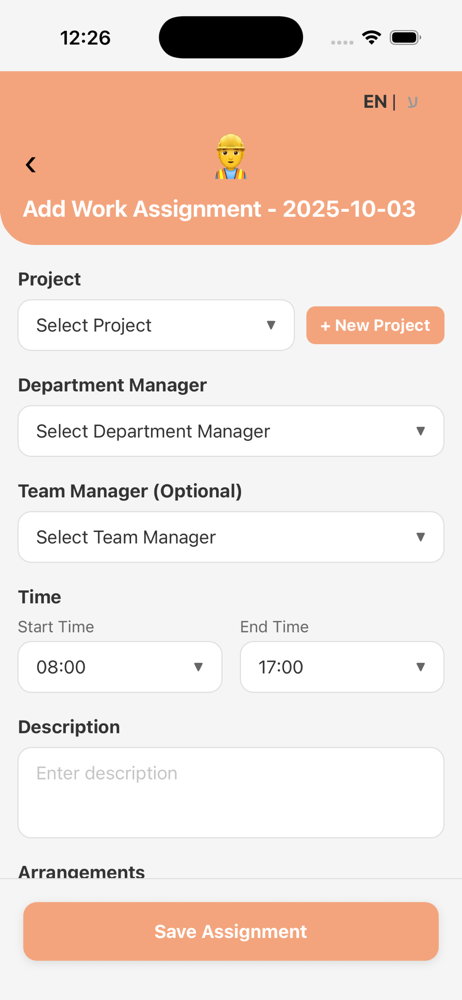
Task: Focus the Enter description text area
Action: [x=231, y=793]
